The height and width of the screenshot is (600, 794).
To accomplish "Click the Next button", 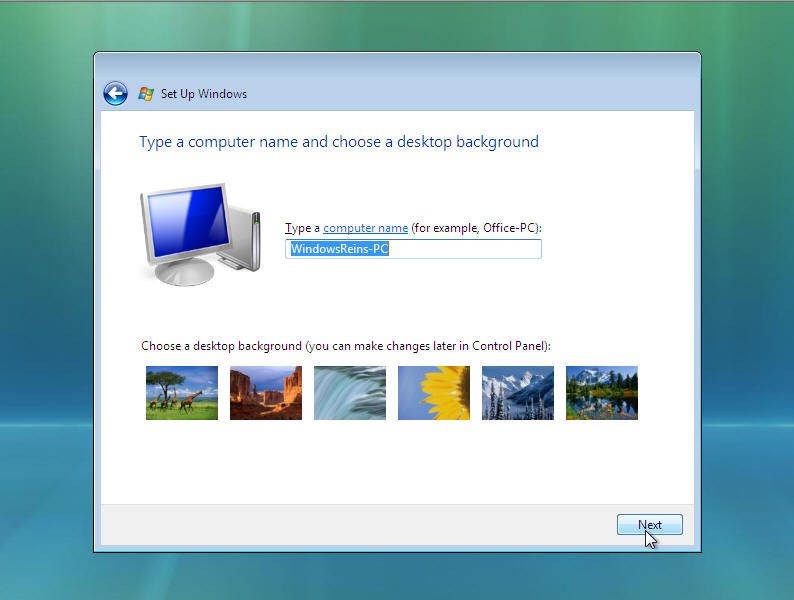I will tap(650, 525).
